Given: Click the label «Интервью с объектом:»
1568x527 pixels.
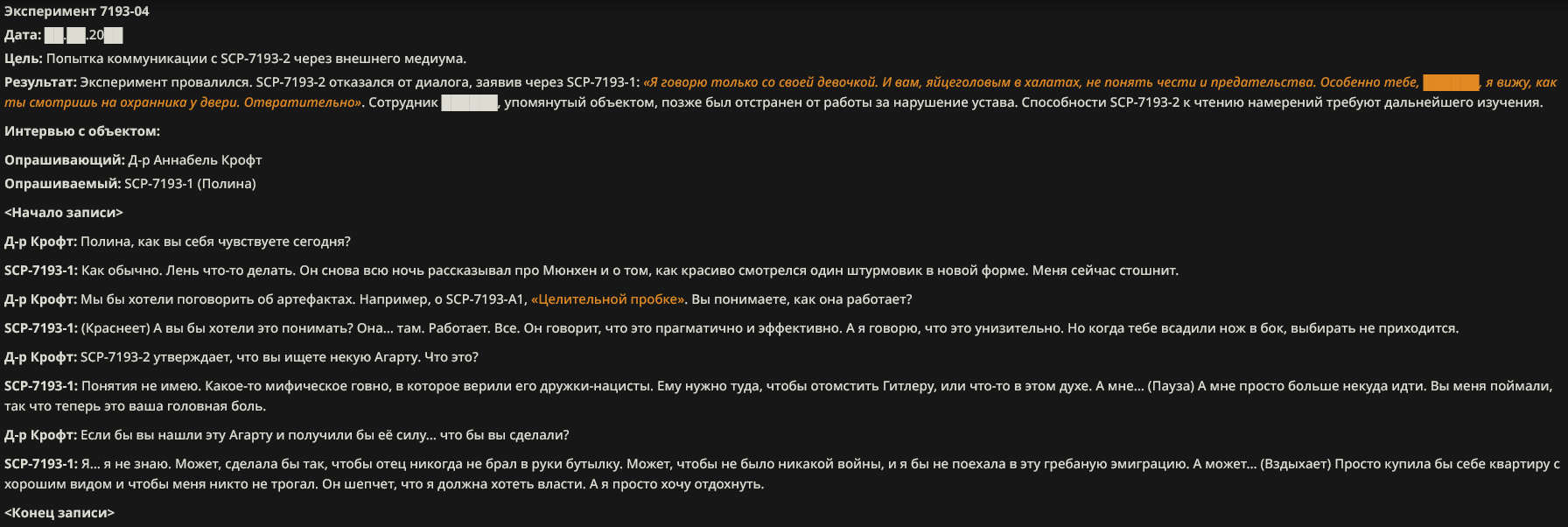Looking at the screenshot, I should 82,131.
